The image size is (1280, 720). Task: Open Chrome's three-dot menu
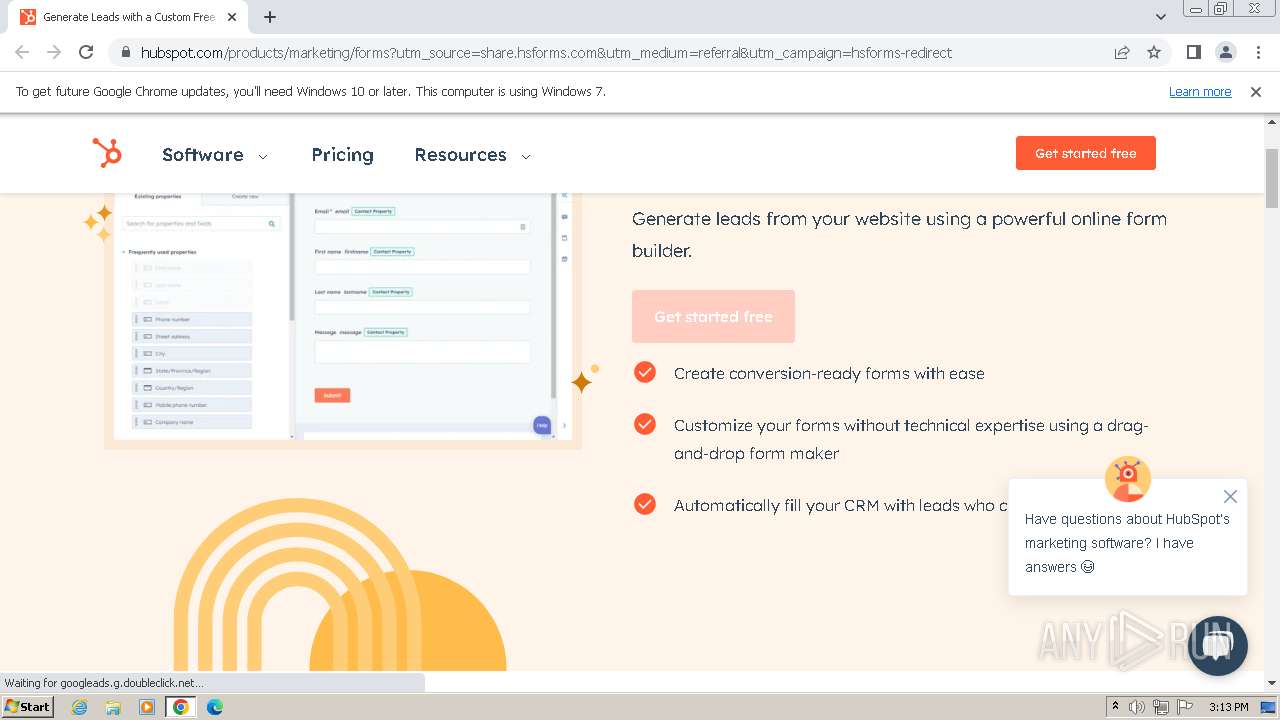coord(1257,52)
